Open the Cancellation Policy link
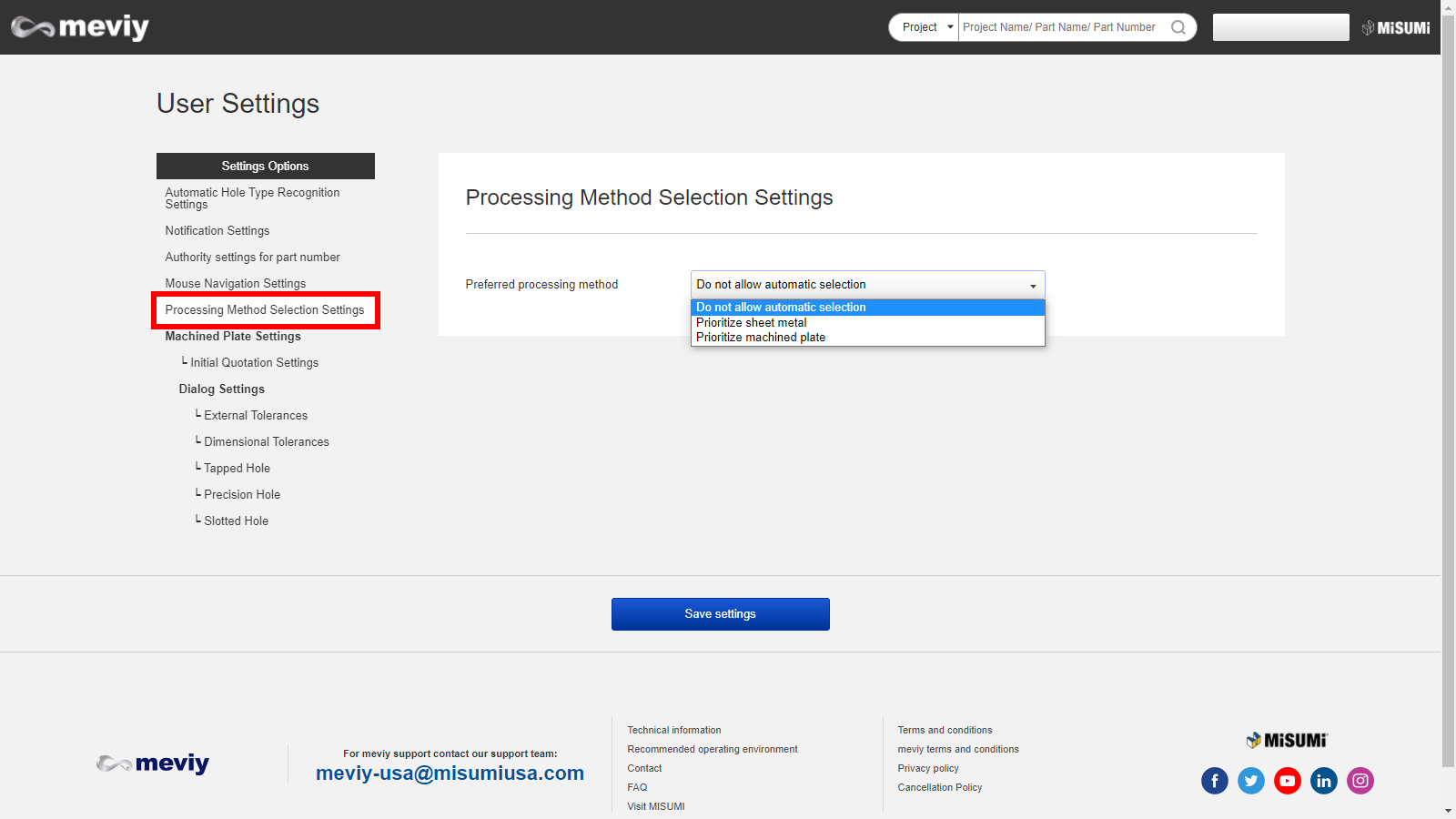The height and width of the screenshot is (819, 1456). pyautogui.click(x=940, y=788)
